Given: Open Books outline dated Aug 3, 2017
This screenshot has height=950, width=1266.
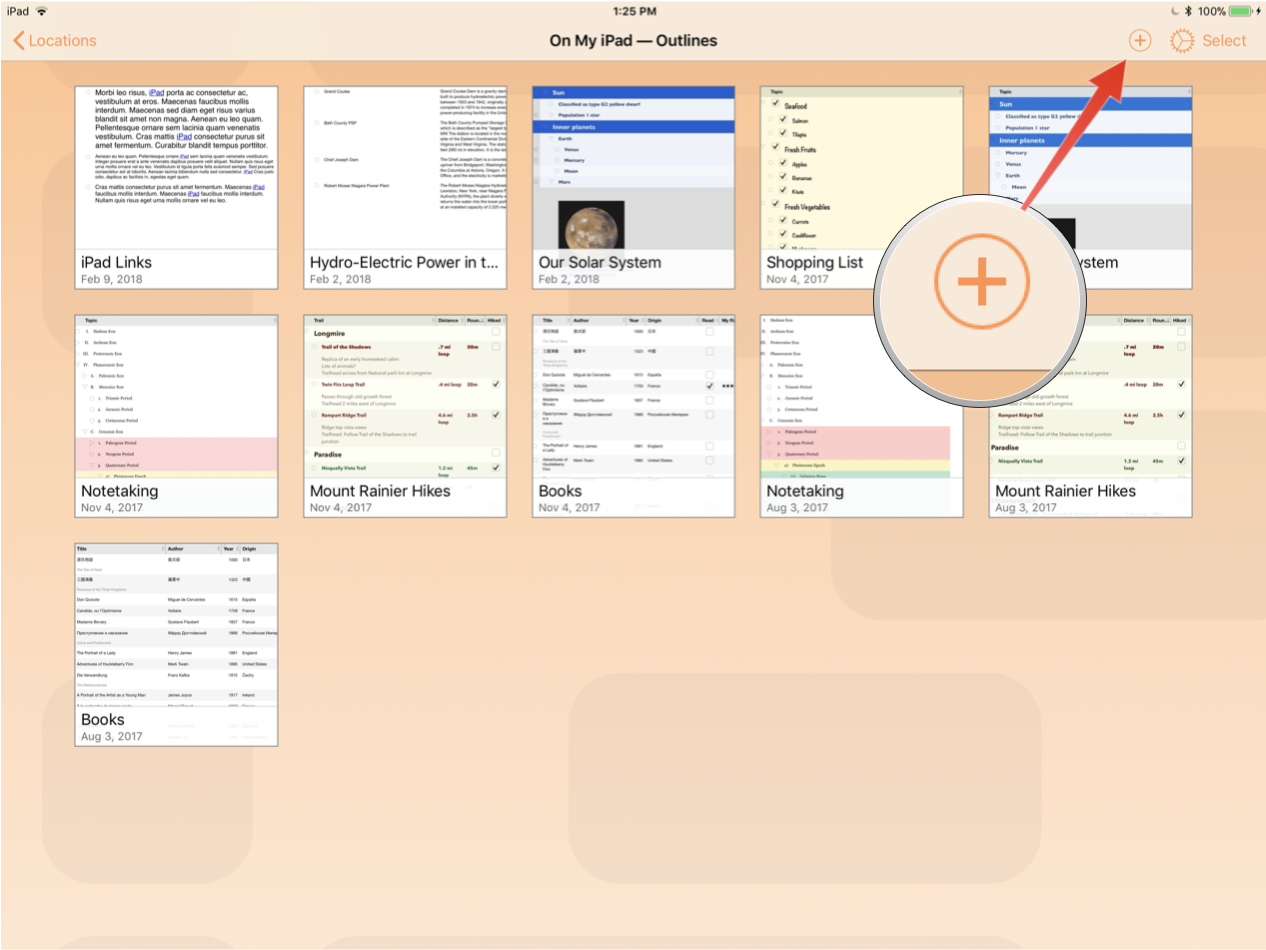Looking at the screenshot, I should coord(176,644).
